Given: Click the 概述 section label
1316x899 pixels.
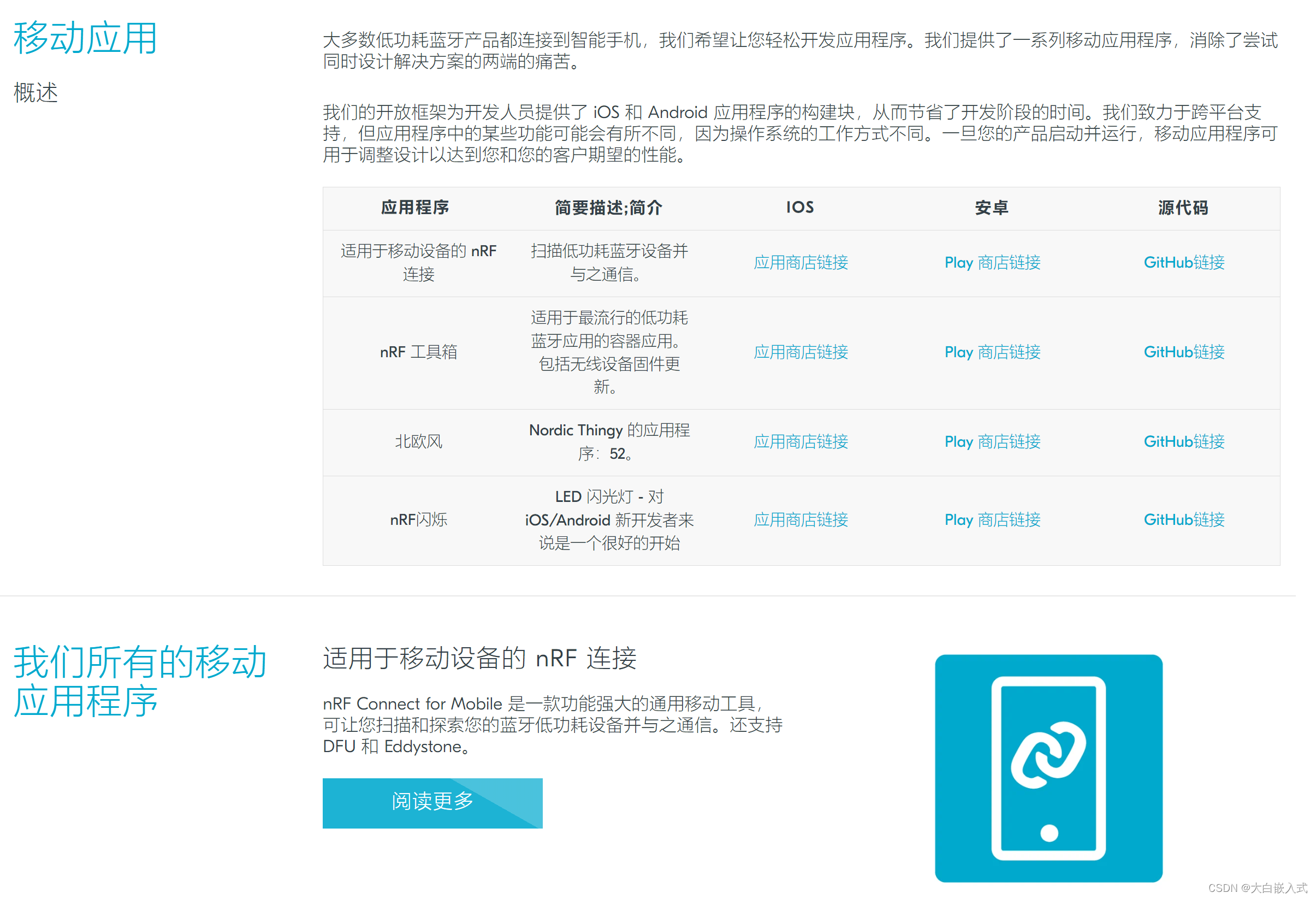Looking at the screenshot, I should coord(35,92).
